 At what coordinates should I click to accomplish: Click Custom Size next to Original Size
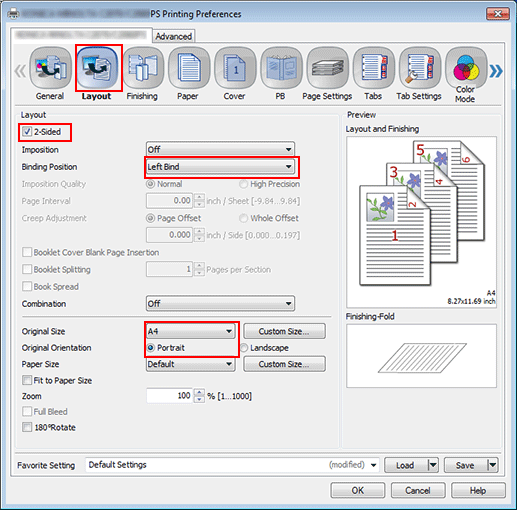[x=284, y=331]
